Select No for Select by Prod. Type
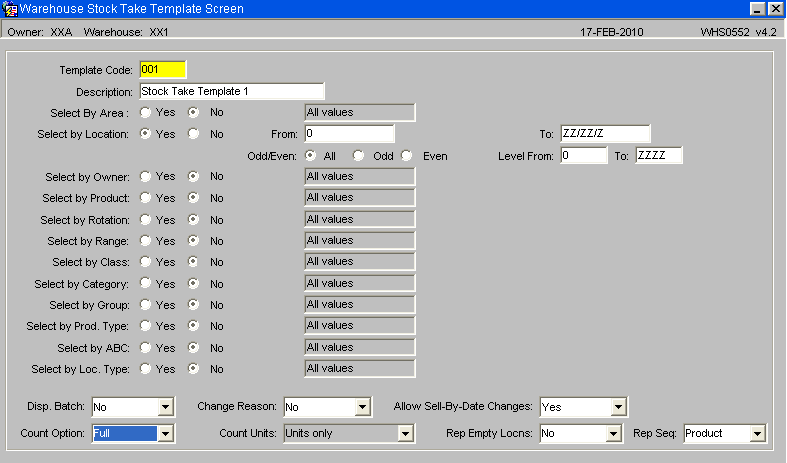This screenshot has width=787, height=463. point(193,326)
